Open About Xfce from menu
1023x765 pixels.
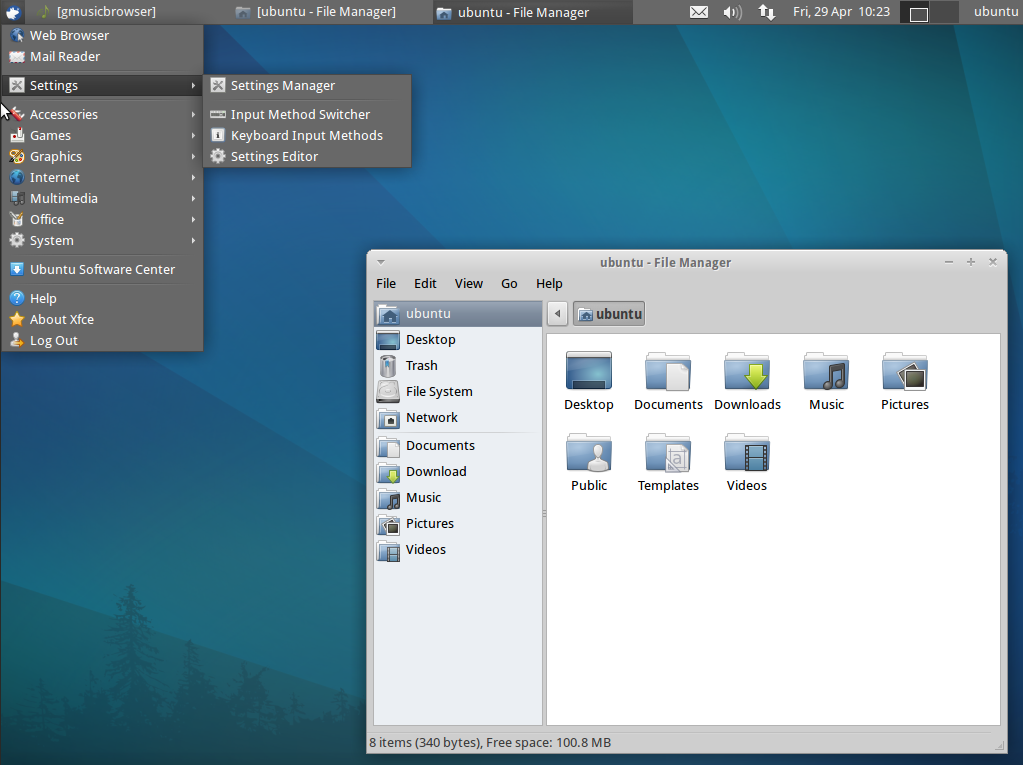coord(102,320)
